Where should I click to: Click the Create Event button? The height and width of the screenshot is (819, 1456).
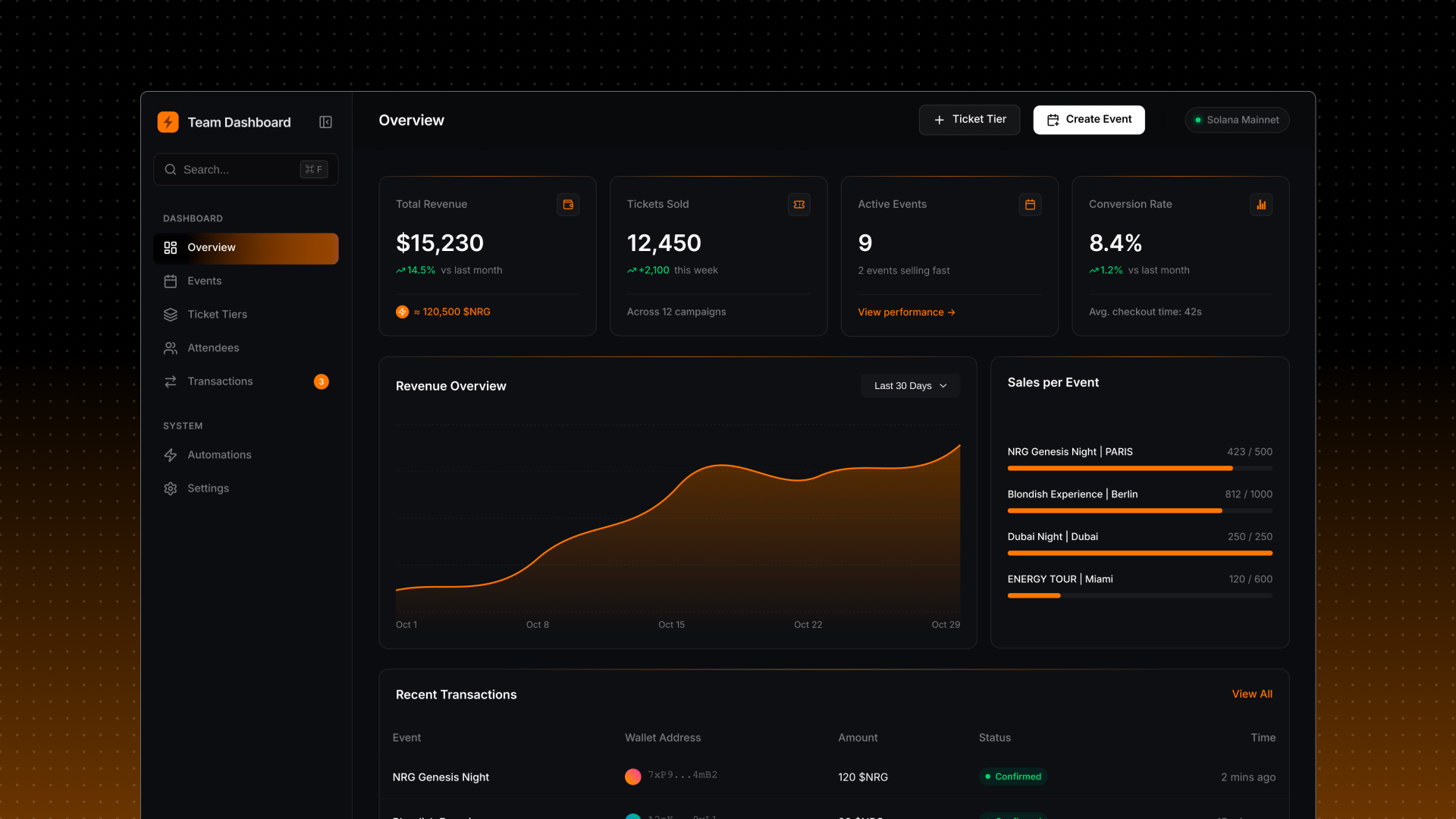click(x=1088, y=119)
